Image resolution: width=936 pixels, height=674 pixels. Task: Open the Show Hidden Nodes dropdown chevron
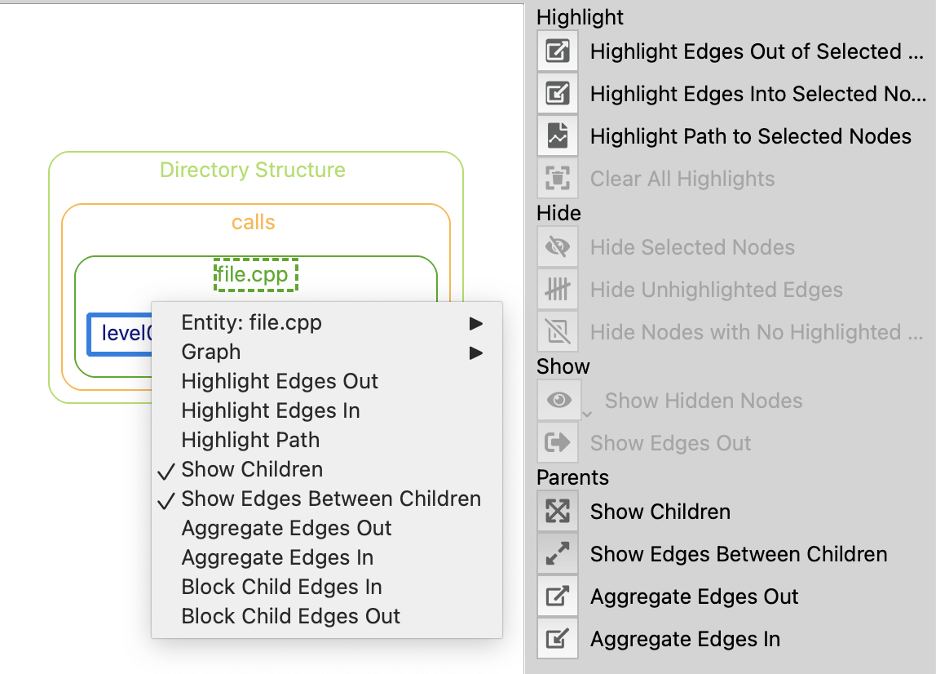(x=587, y=414)
